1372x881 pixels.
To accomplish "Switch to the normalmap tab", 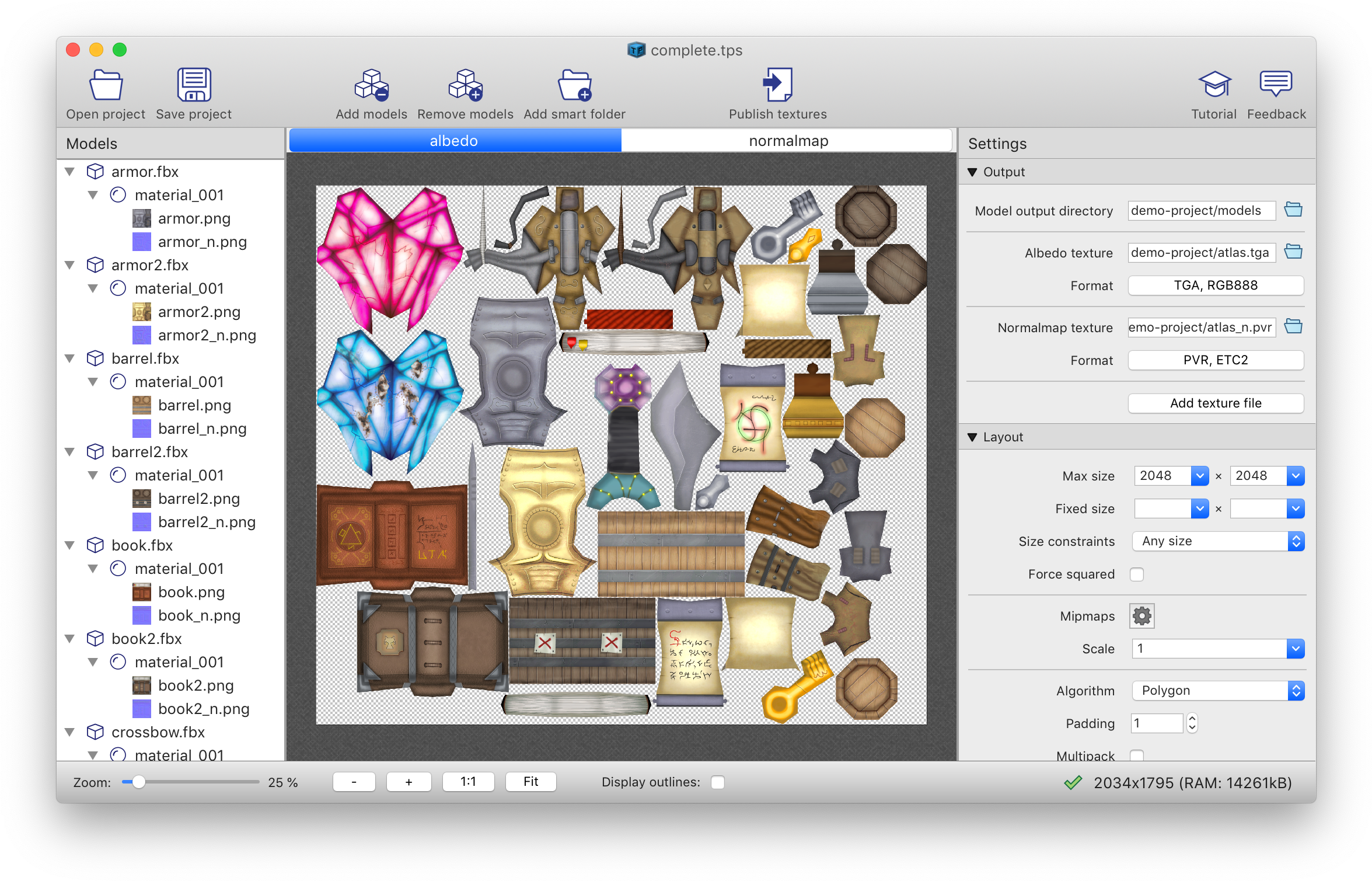I will click(788, 141).
